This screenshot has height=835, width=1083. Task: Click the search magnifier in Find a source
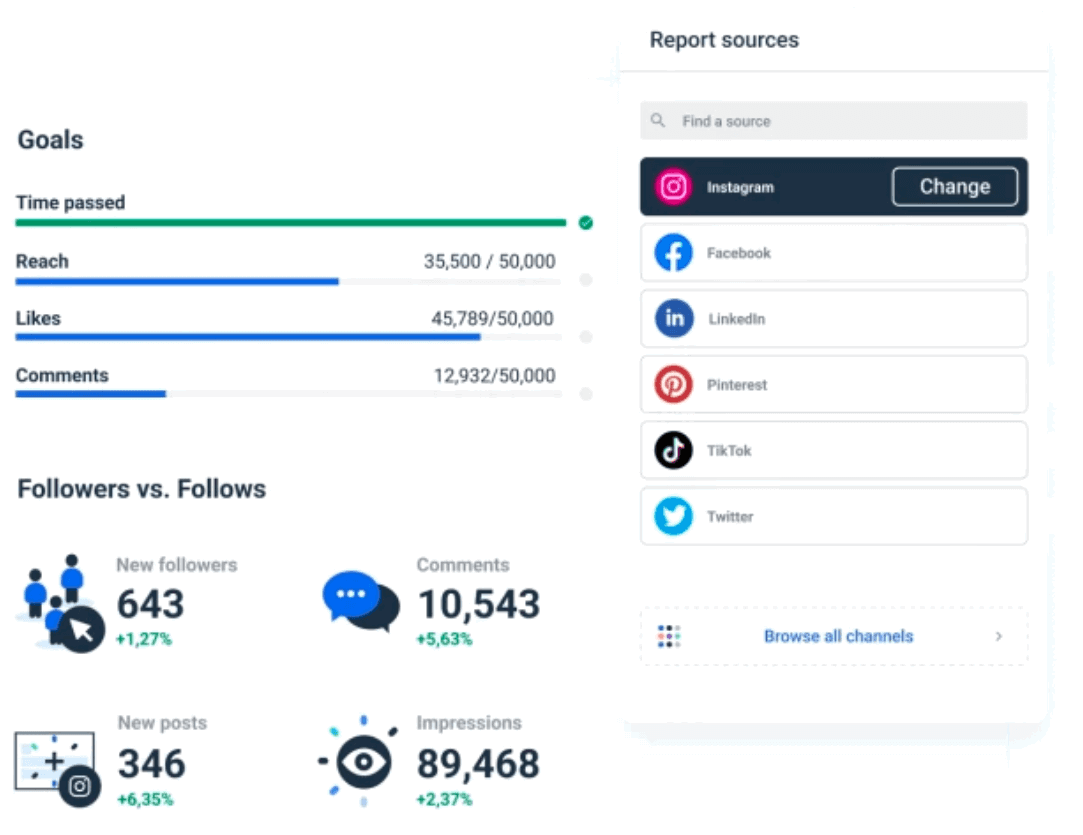tap(657, 120)
